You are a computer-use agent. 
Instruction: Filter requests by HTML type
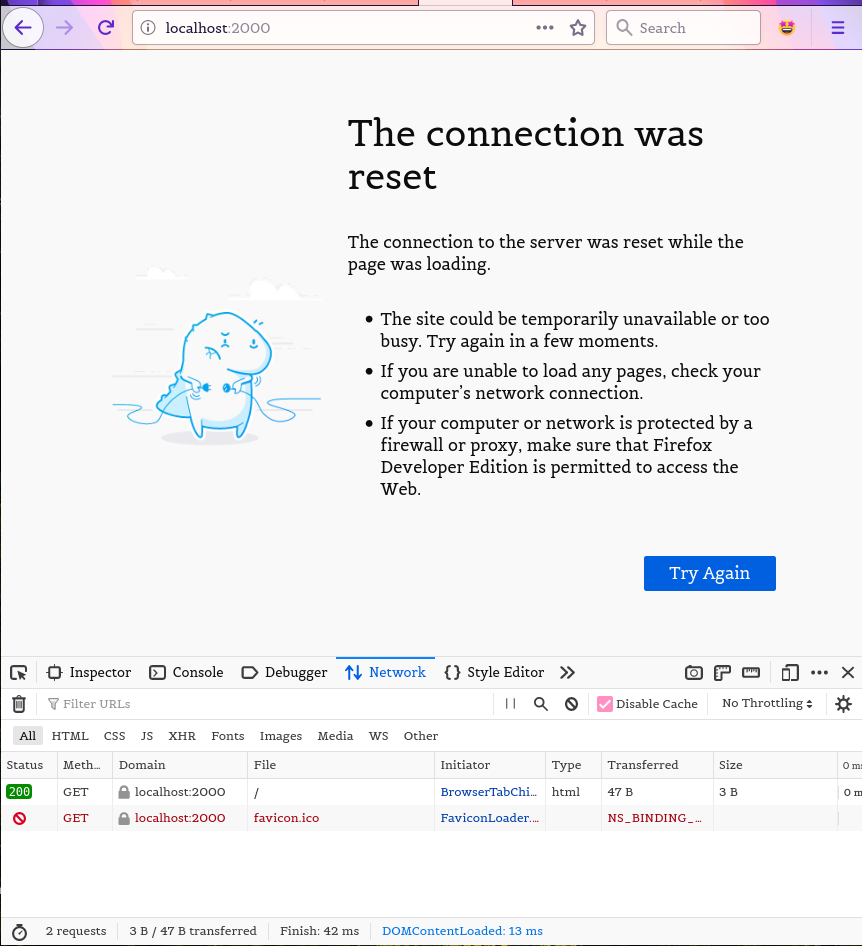tap(70, 736)
